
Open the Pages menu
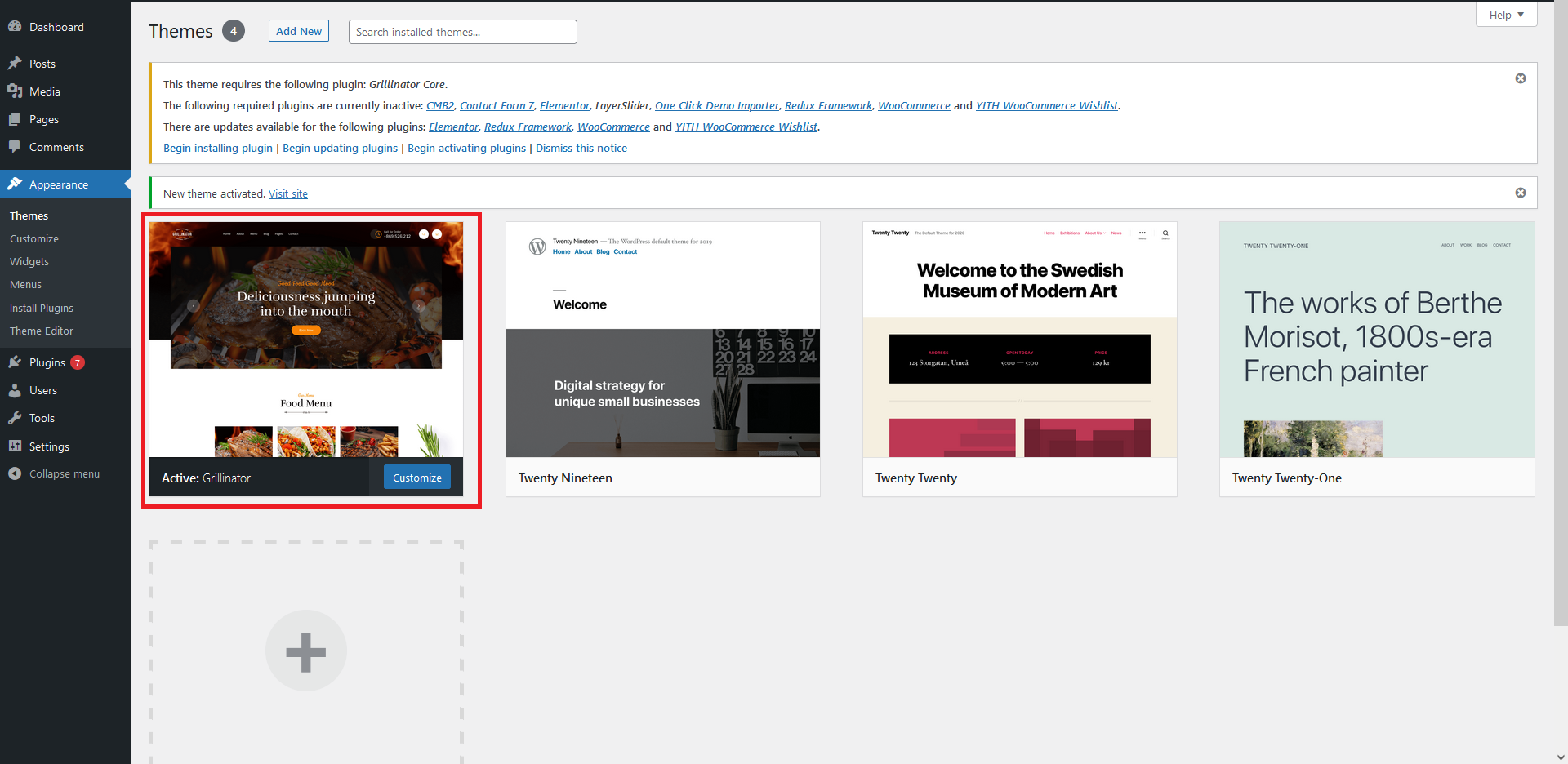pyautogui.click(x=44, y=119)
